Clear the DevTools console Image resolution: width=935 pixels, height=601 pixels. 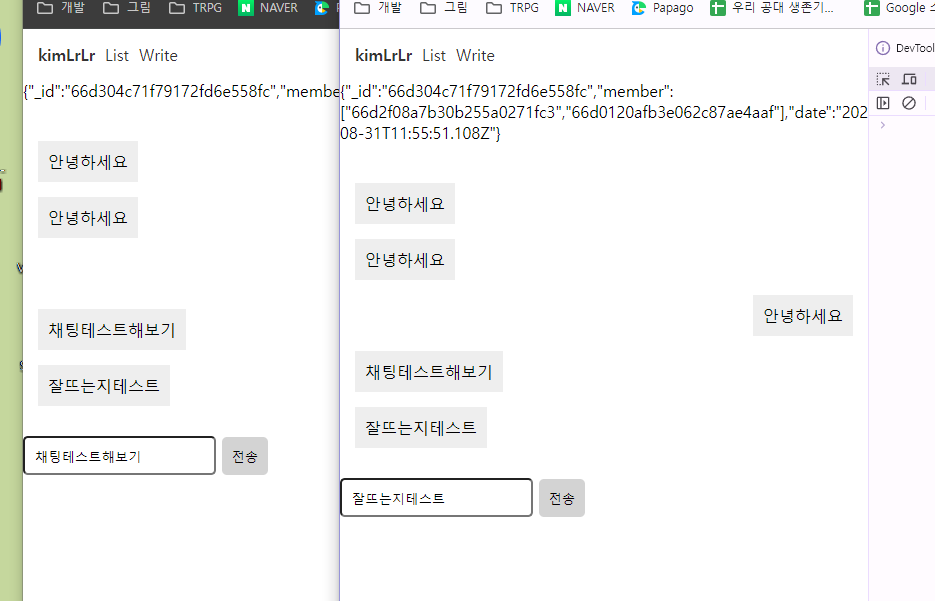click(909, 103)
